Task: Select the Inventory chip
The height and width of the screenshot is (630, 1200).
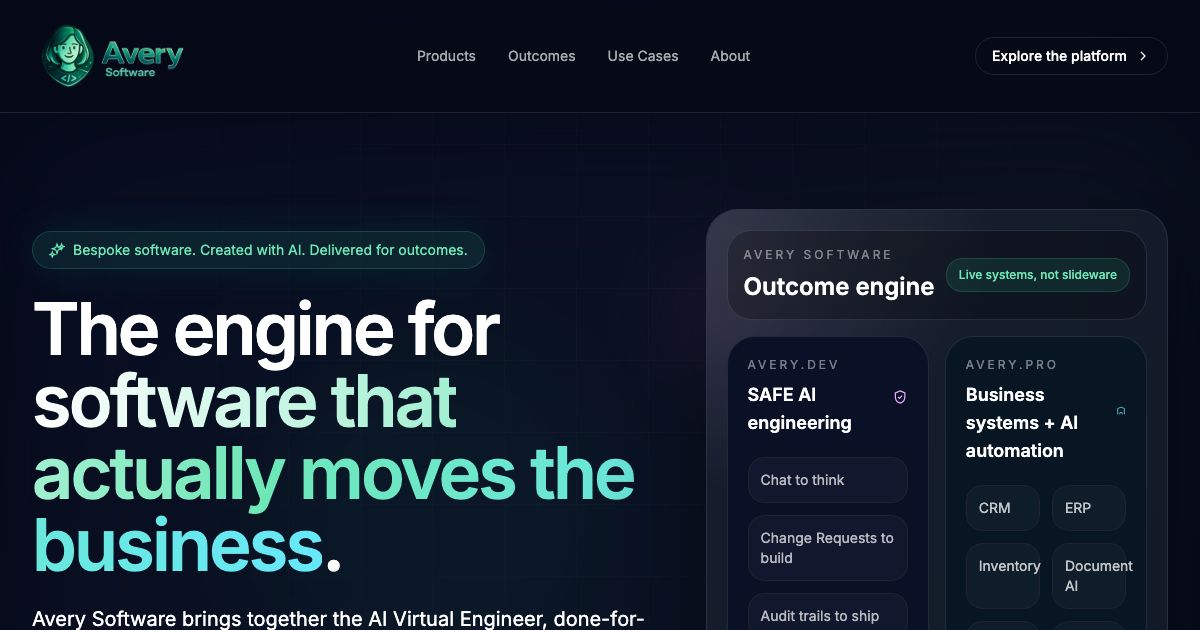Action: point(1002,576)
